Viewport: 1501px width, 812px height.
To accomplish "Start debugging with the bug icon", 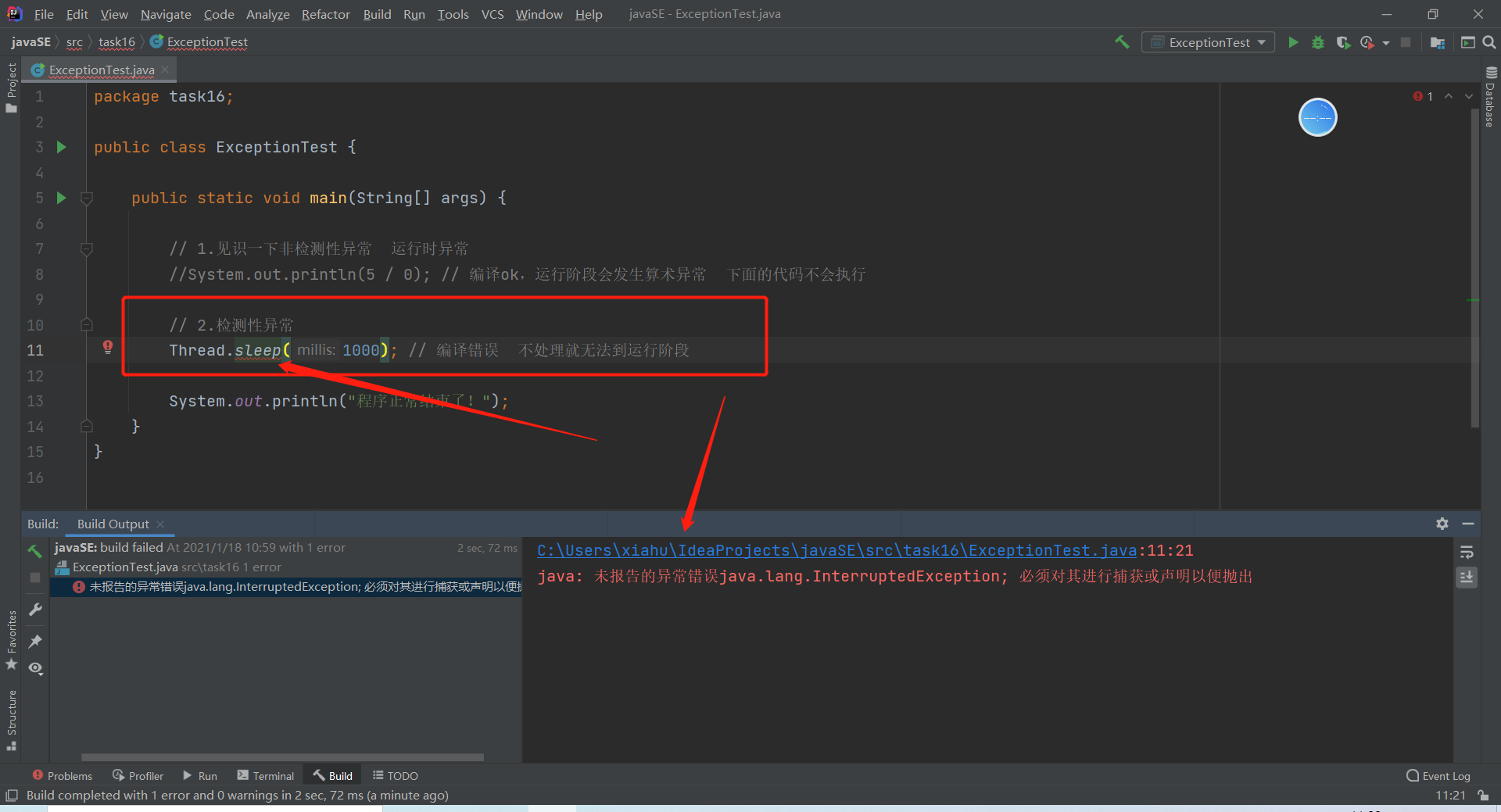I will click(x=1318, y=42).
